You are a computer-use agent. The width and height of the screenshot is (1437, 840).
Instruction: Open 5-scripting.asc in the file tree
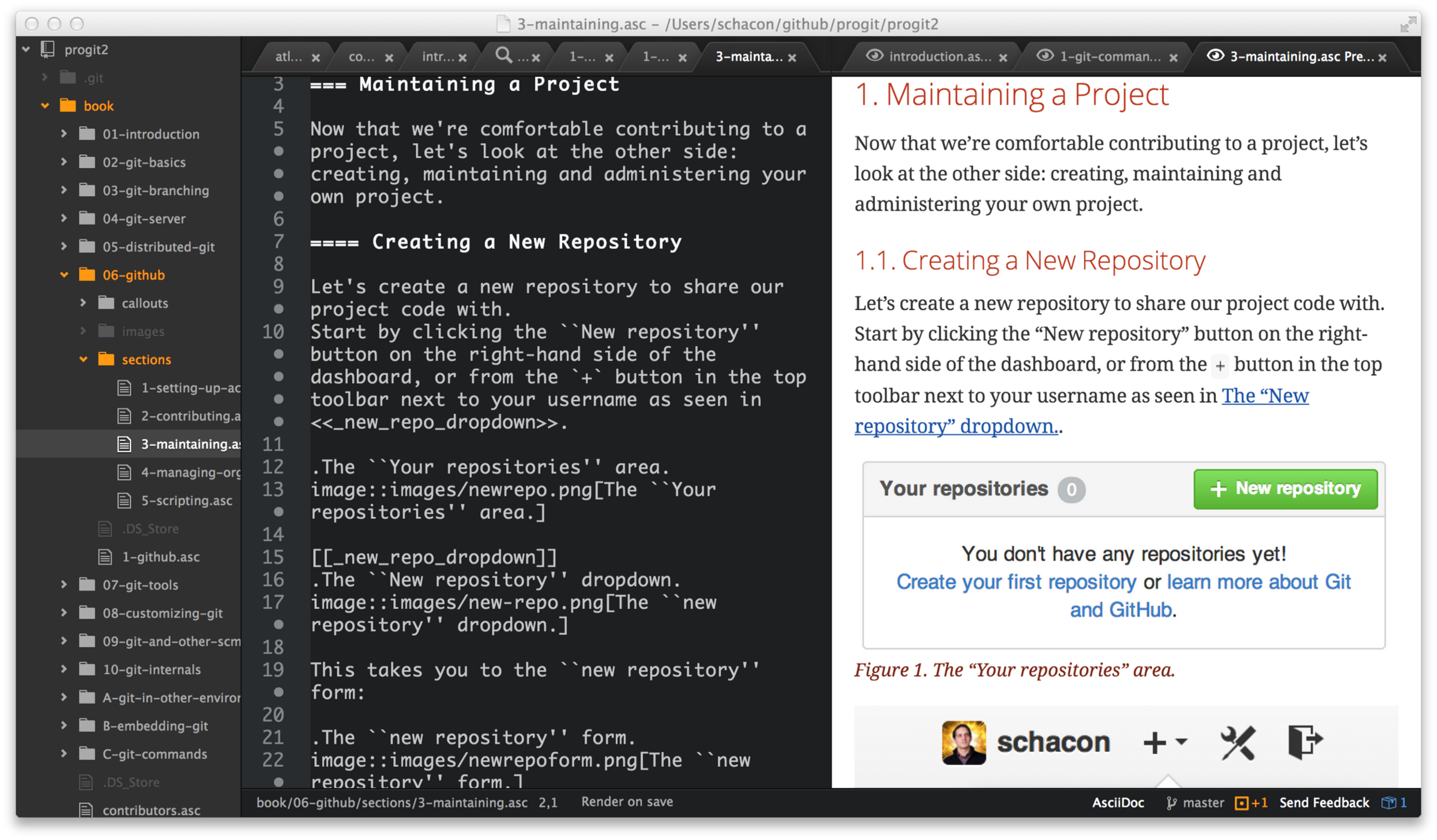click(x=186, y=501)
